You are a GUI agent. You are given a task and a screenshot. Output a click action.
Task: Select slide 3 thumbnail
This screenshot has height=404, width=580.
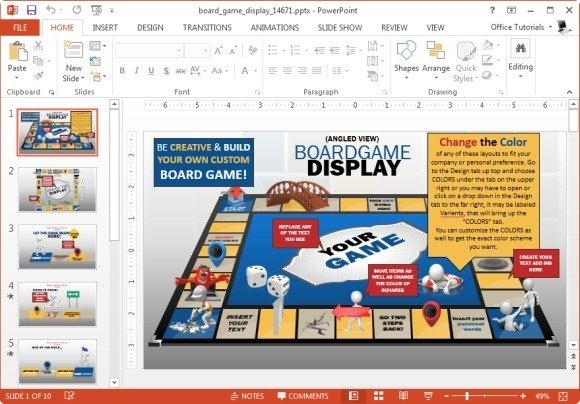pos(57,246)
